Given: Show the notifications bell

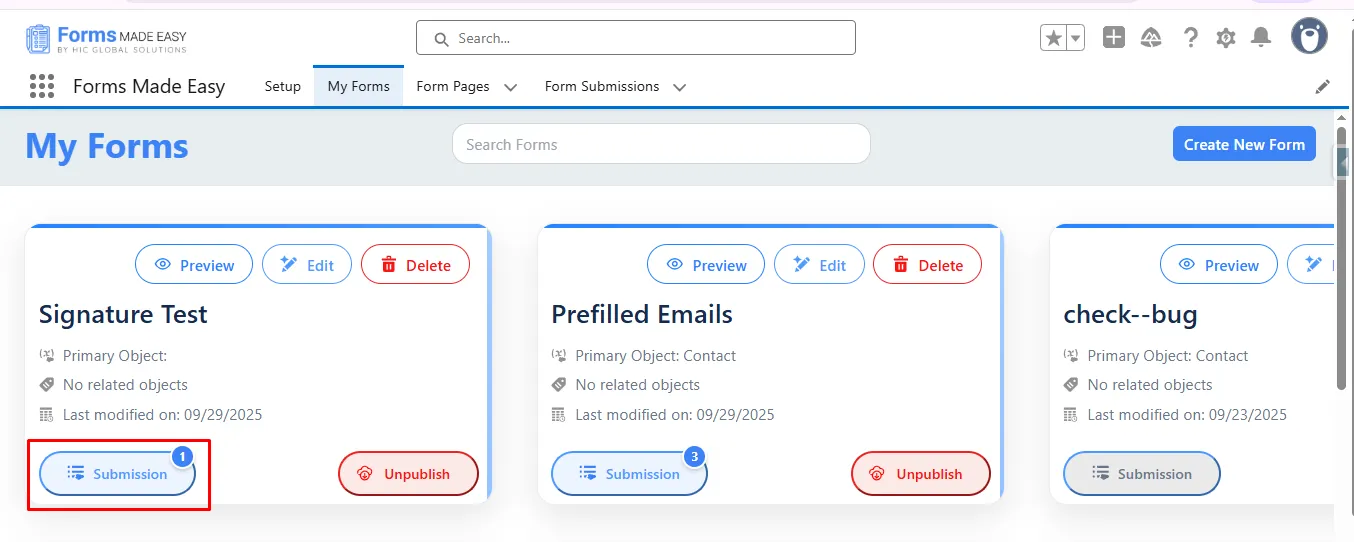Looking at the screenshot, I should tap(1262, 38).
